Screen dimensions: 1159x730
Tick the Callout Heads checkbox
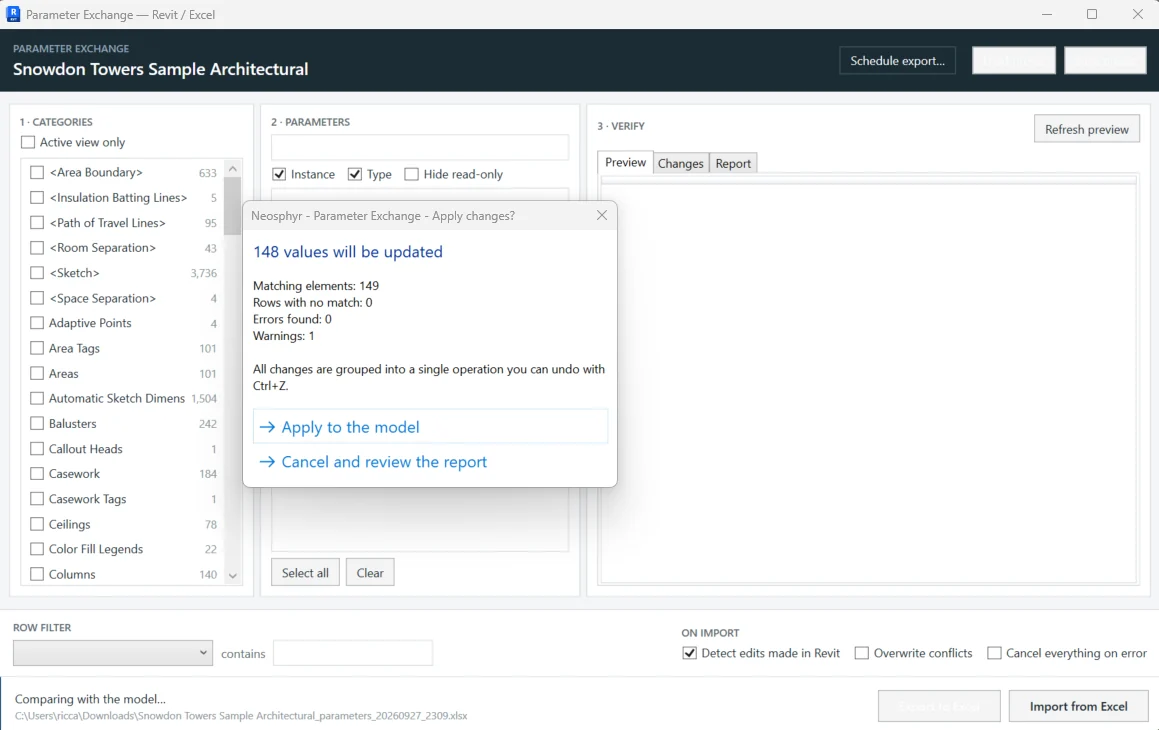point(37,448)
